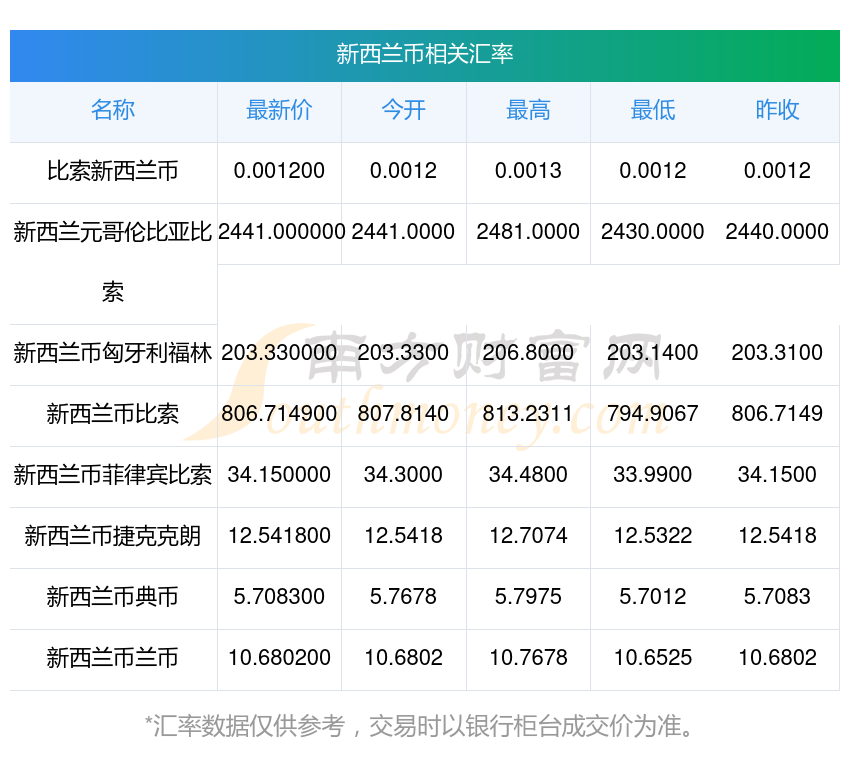Click the low value 203.1400
Screen dimensions: 850x757
point(653,353)
